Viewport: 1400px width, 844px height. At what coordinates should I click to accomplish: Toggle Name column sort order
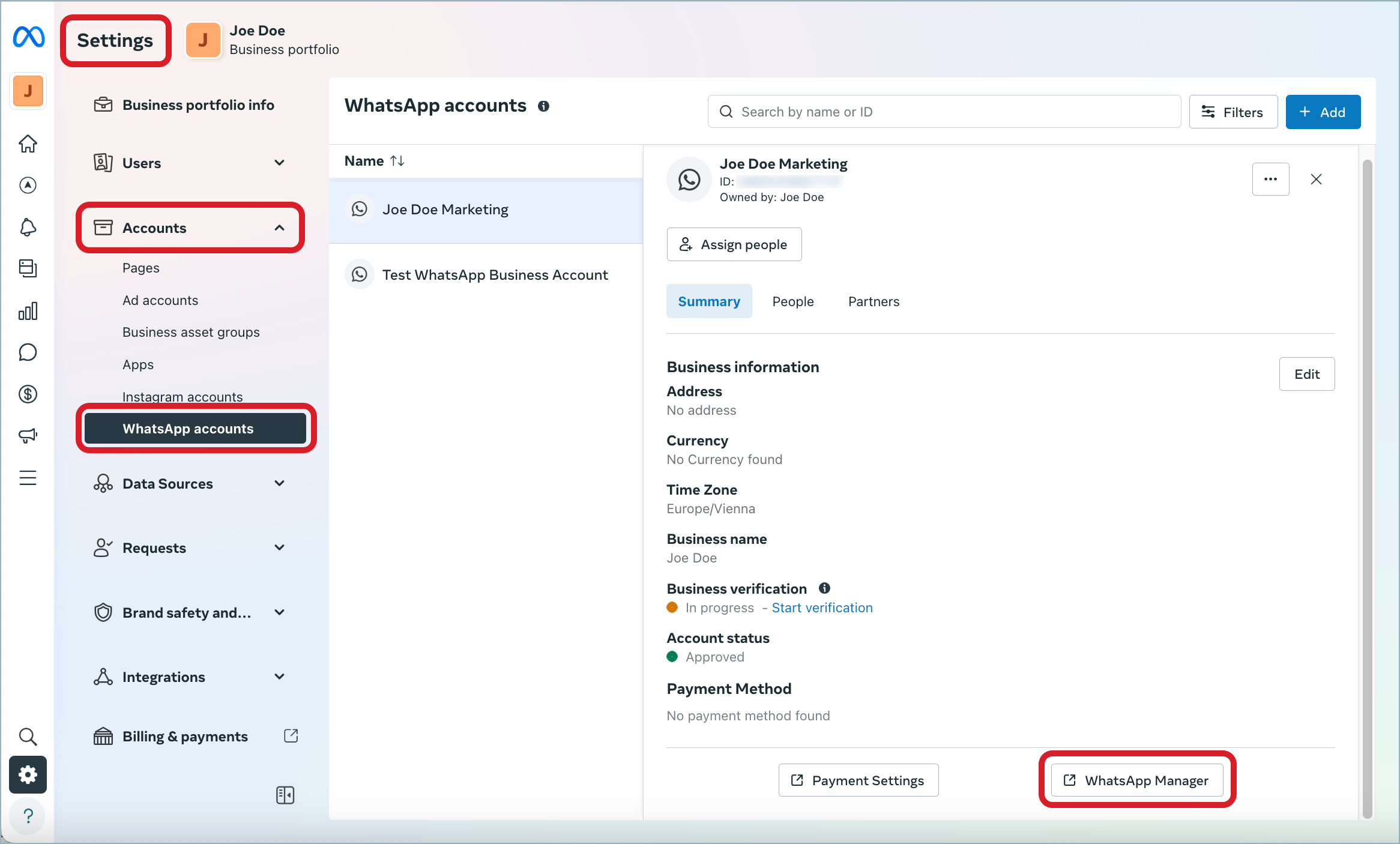[x=397, y=161]
